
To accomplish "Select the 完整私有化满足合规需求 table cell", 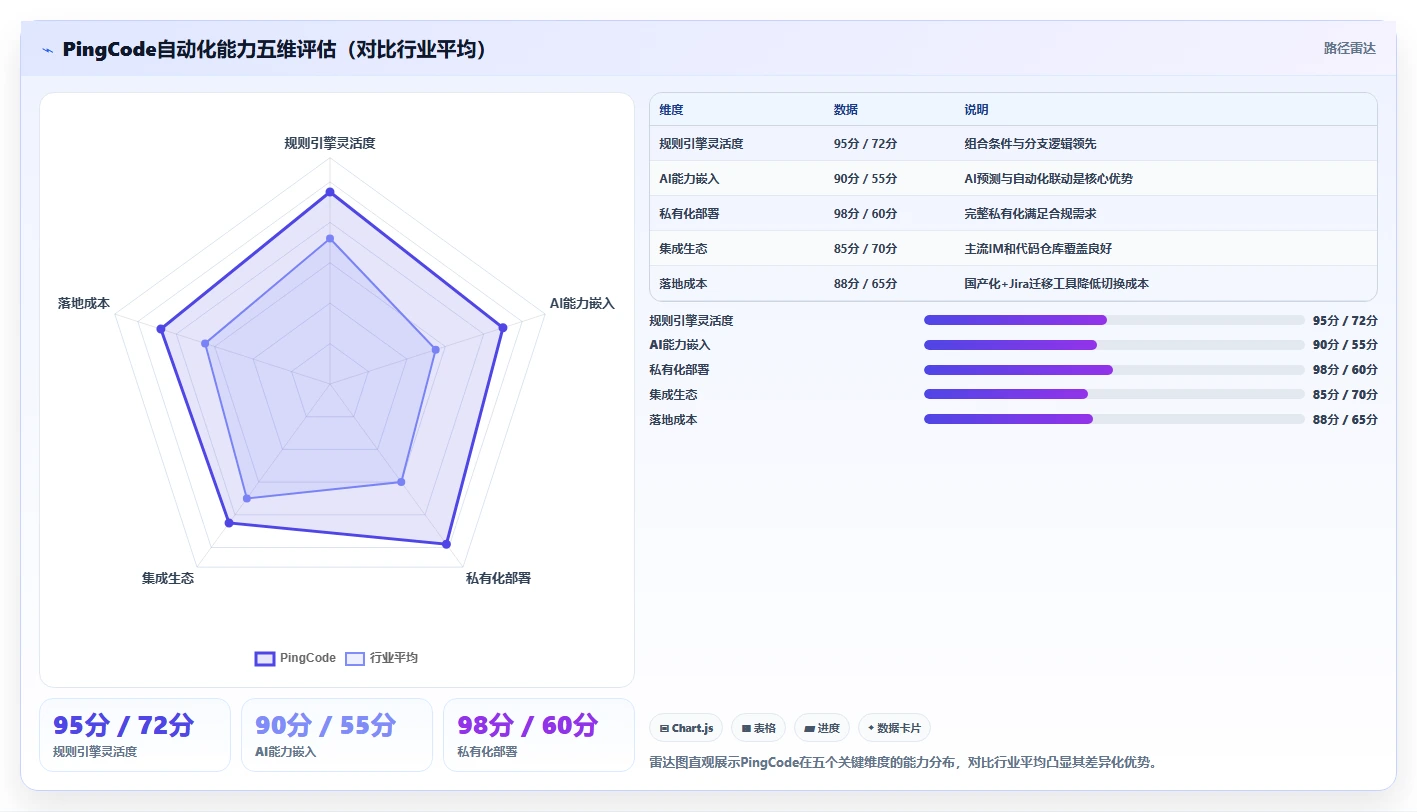I will pos(1165,214).
